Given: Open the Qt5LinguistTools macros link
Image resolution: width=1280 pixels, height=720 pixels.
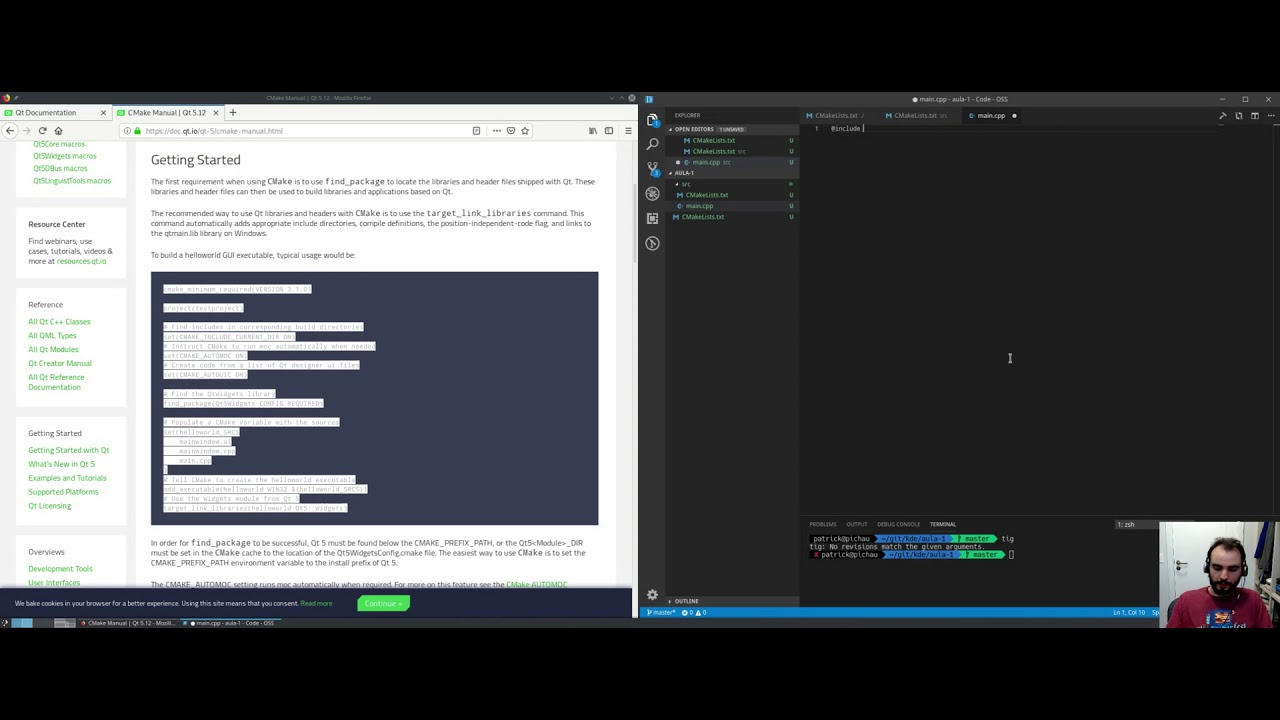Looking at the screenshot, I should tap(72, 181).
